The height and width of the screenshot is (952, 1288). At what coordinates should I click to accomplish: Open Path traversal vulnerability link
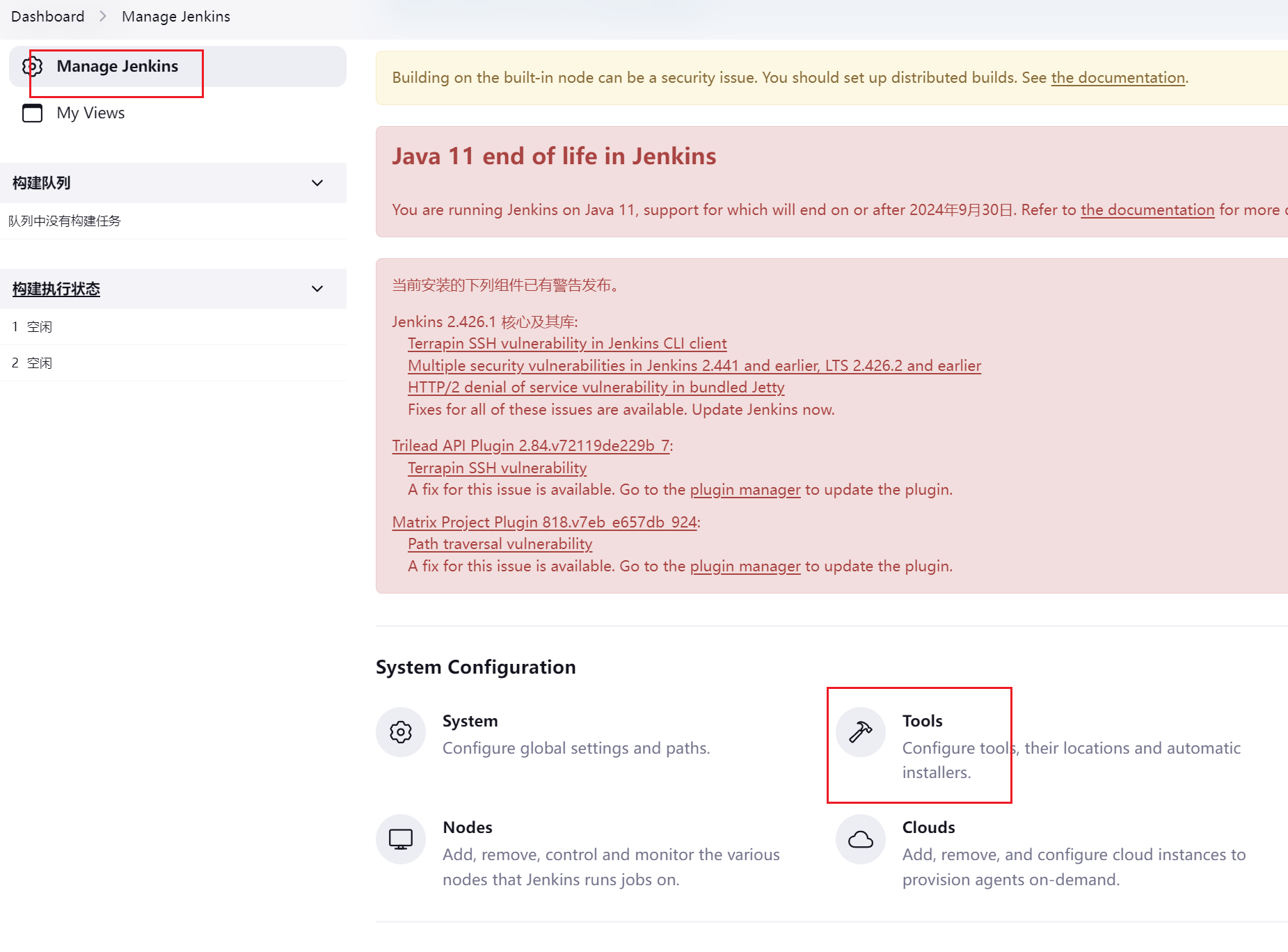(500, 544)
